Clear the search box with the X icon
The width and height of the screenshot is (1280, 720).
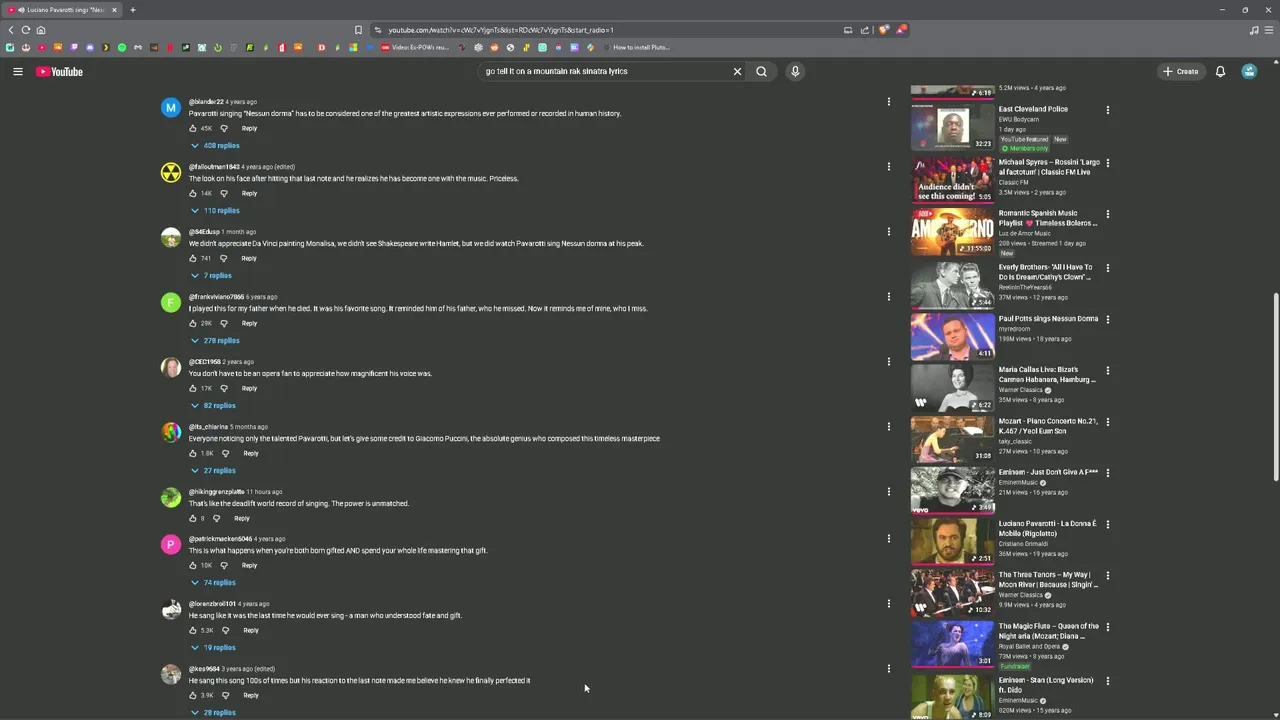(737, 71)
